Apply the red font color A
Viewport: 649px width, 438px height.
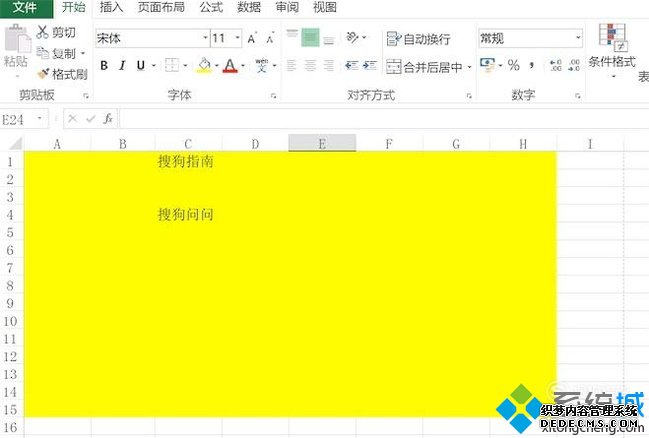coord(230,65)
